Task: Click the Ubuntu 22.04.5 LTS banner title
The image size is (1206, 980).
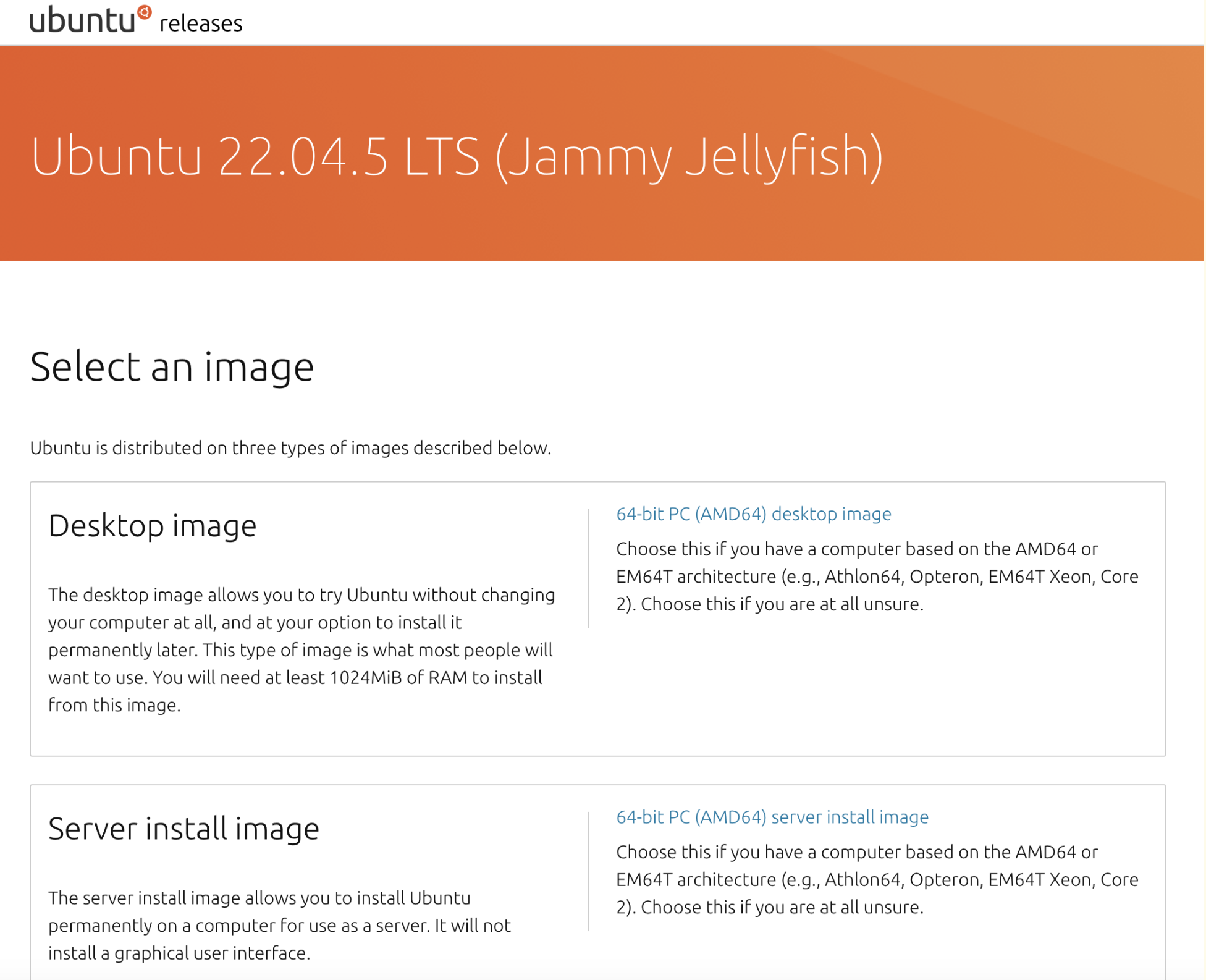Action: point(457,156)
